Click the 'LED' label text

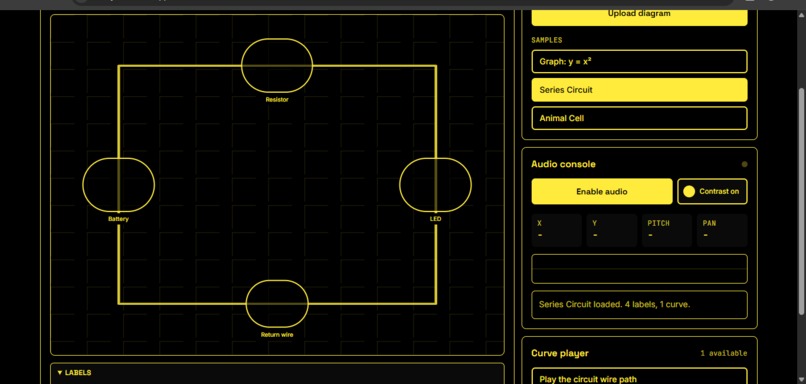point(435,219)
